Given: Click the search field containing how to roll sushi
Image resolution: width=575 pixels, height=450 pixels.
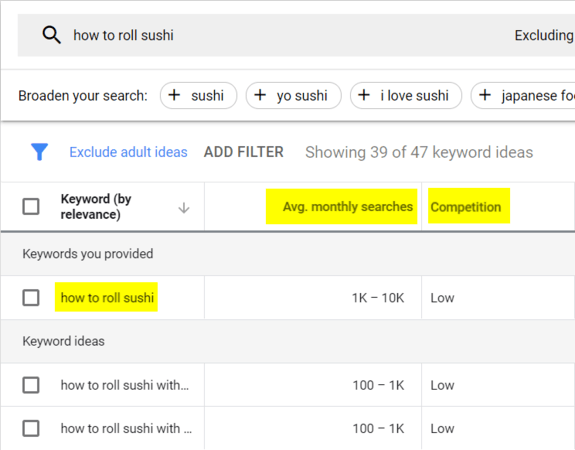Looking at the screenshot, I should pyautogui.click(x=296, y=35).
